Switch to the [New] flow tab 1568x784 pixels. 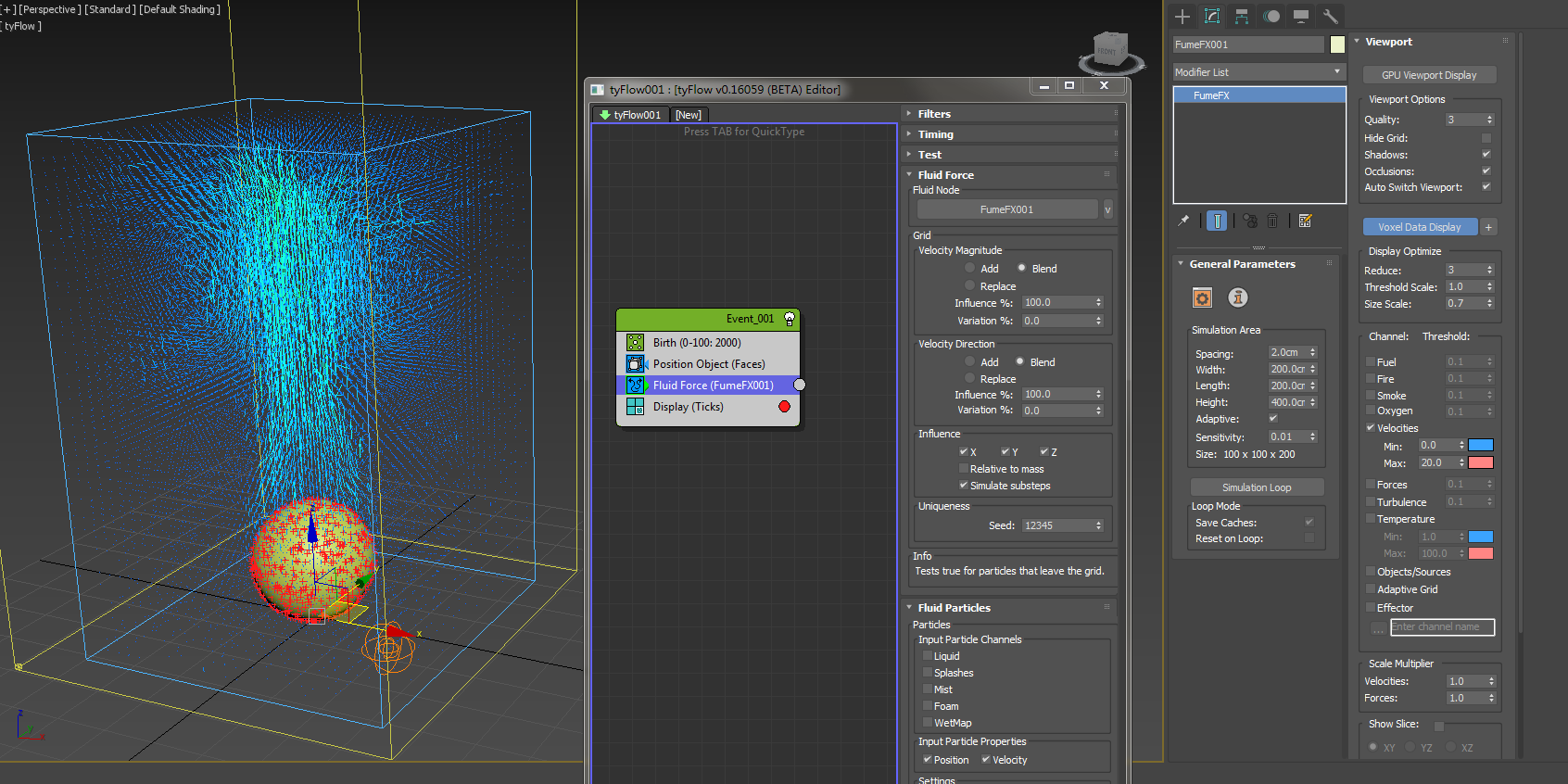(689, 115)
